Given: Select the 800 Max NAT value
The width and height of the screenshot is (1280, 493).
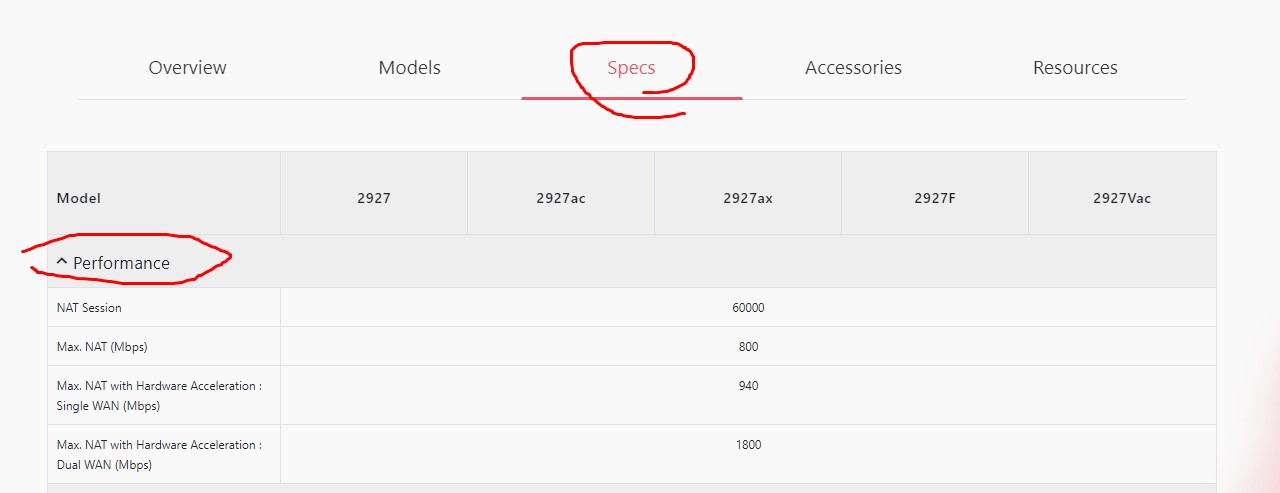Looking at the screenshot, I should pos(748,347).
